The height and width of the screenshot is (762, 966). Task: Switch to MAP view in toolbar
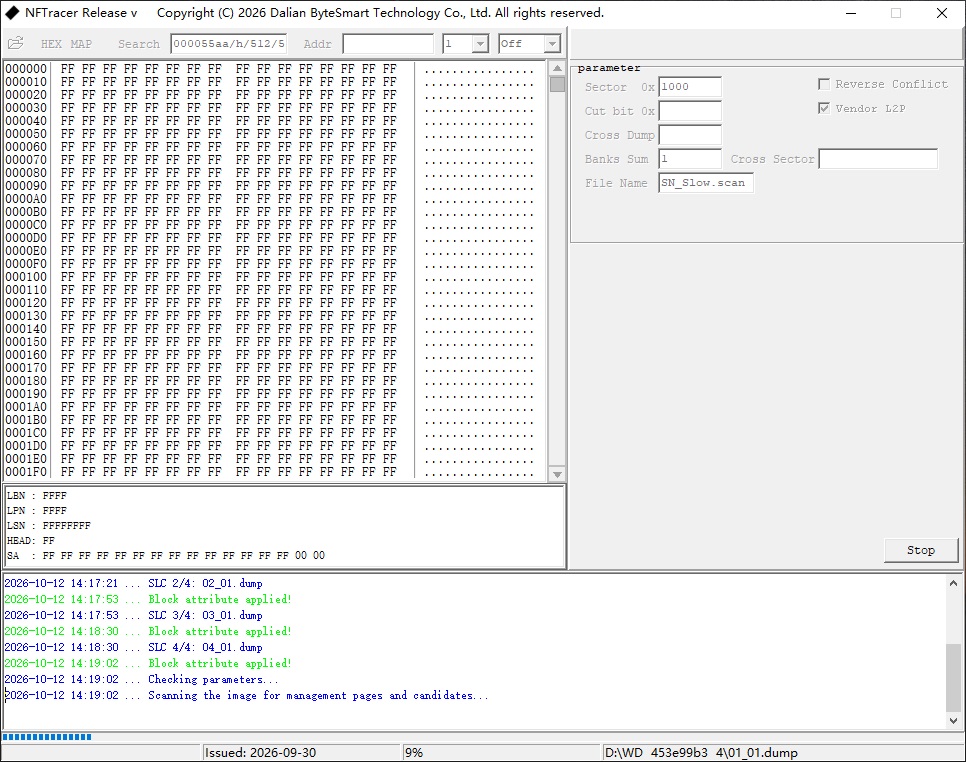click(81, 44)
